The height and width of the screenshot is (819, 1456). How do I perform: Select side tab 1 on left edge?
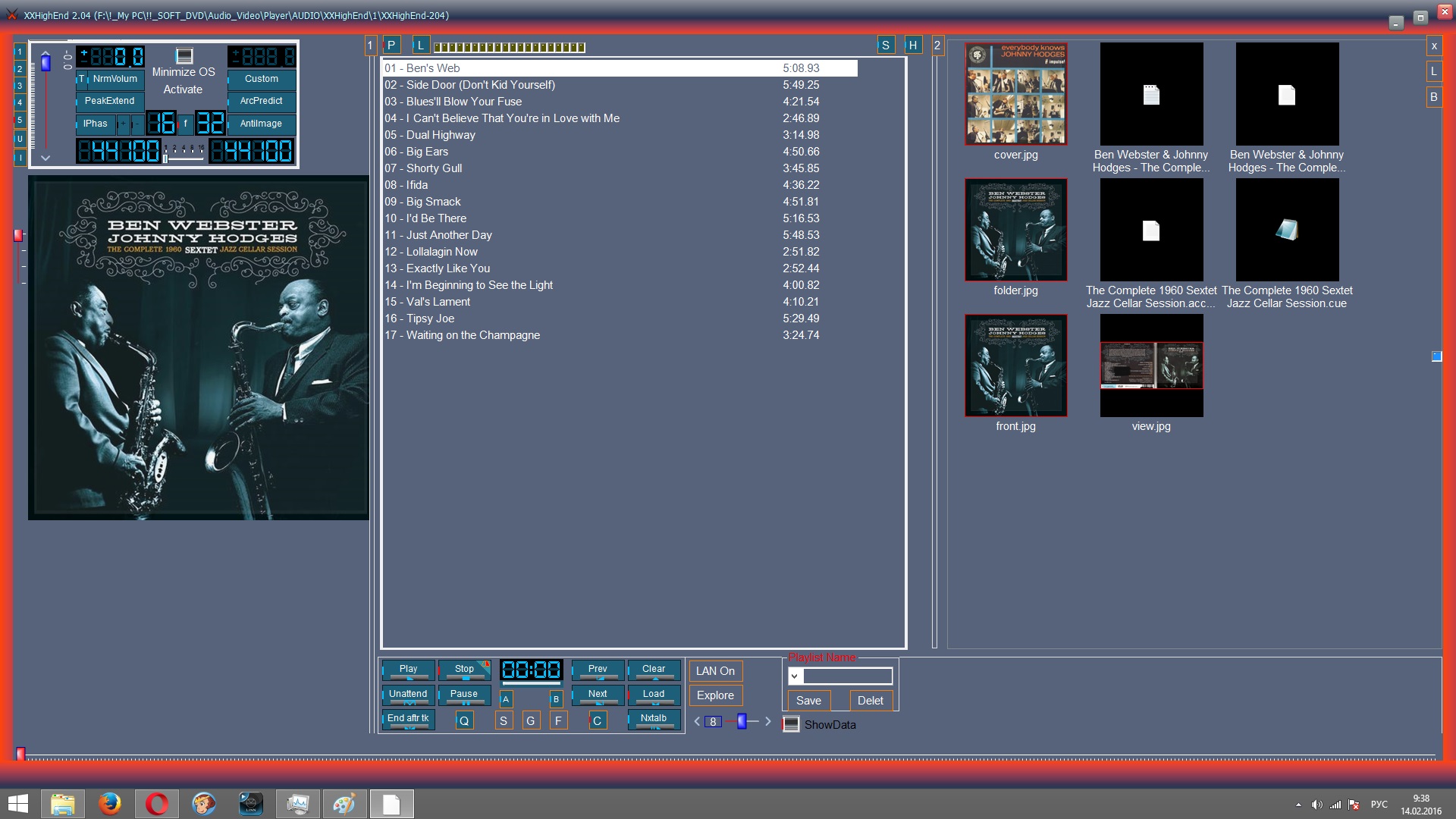coord(20,52)
